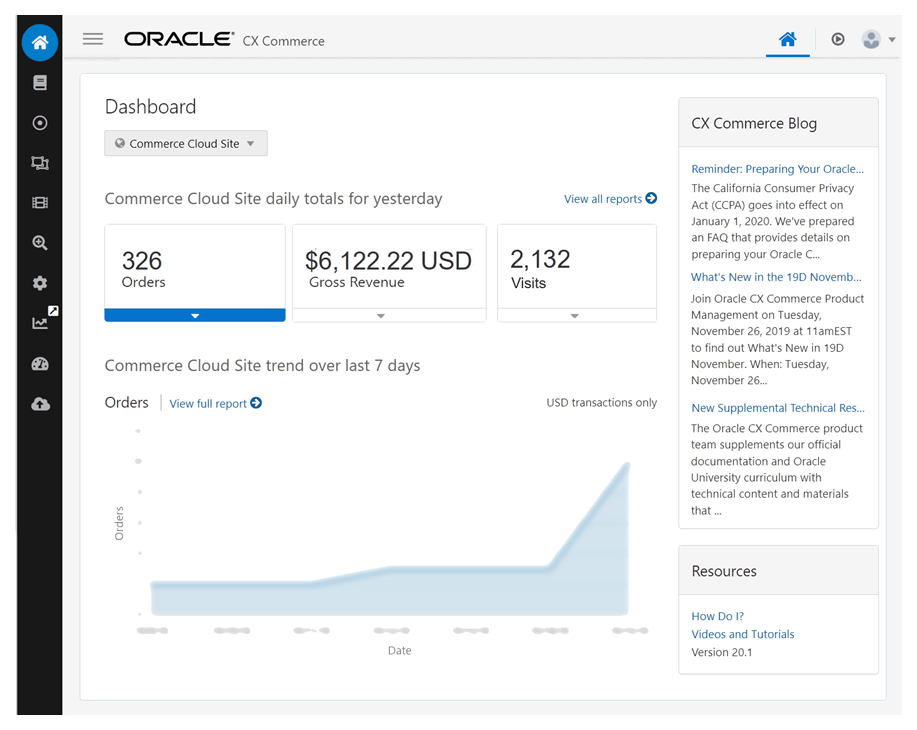Open Reports using the chart sidebar icon
This screenshot has height=730, width=917.
click(39, 322)
